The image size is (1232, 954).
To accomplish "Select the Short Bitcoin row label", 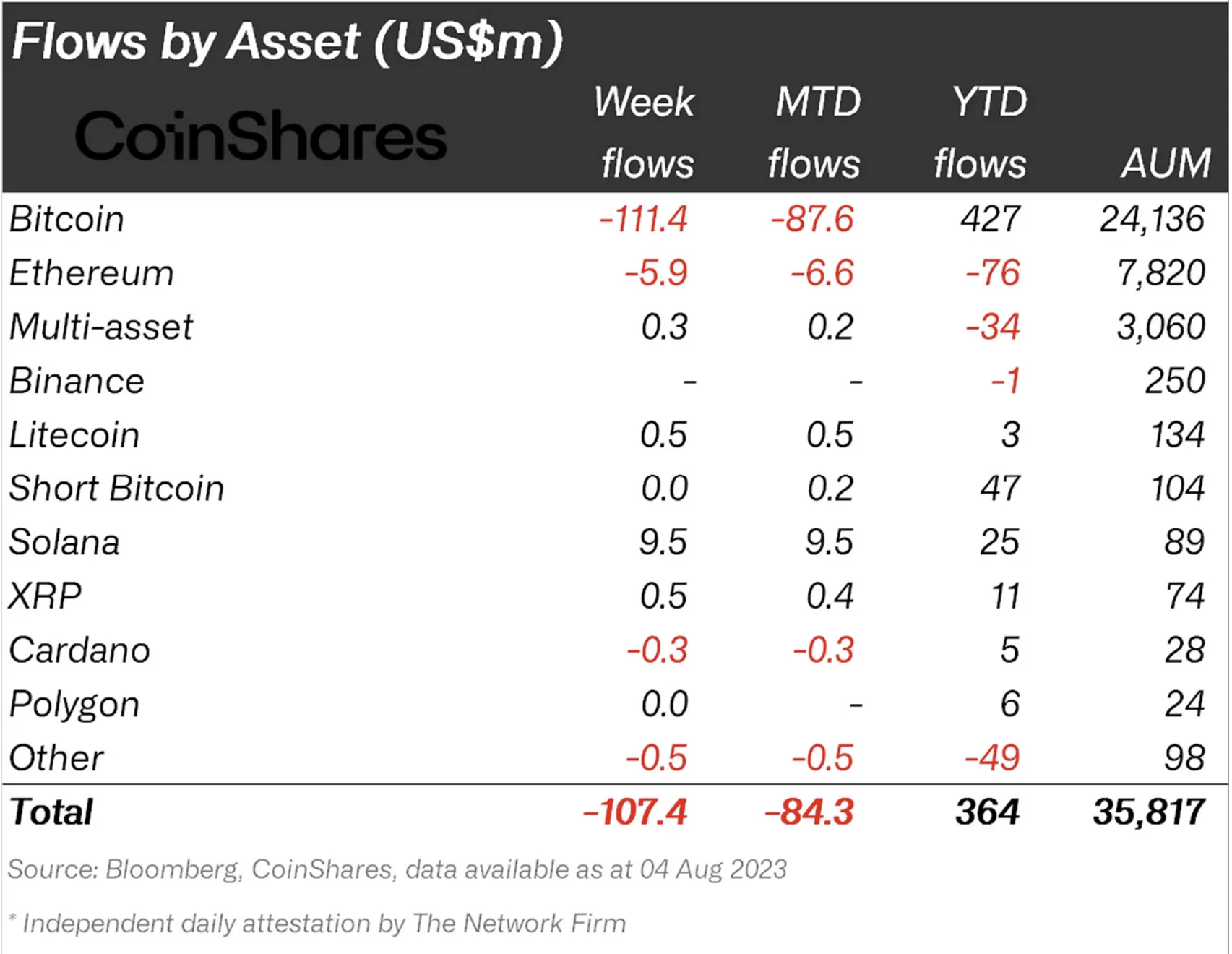I will point(116,489).
